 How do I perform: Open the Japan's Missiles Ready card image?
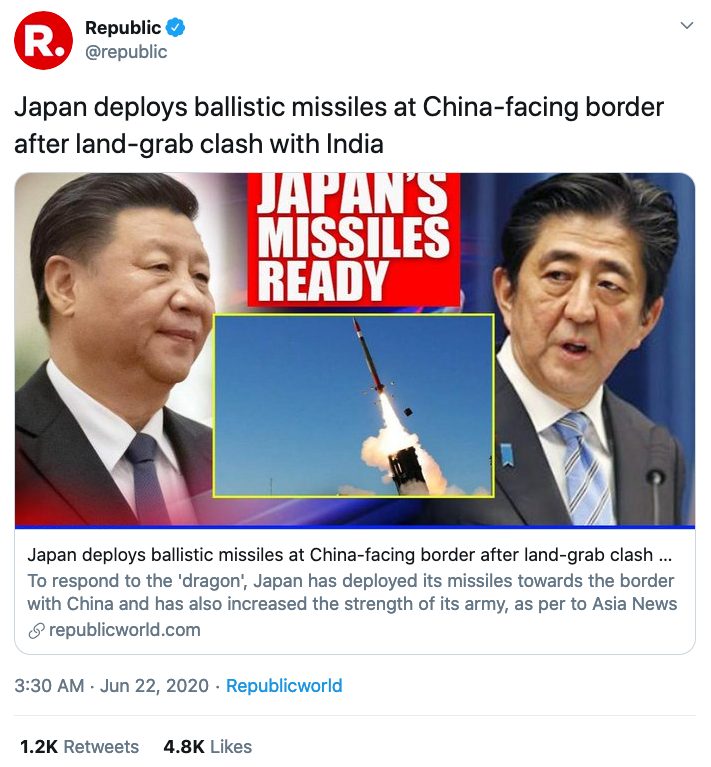point(355,350)
